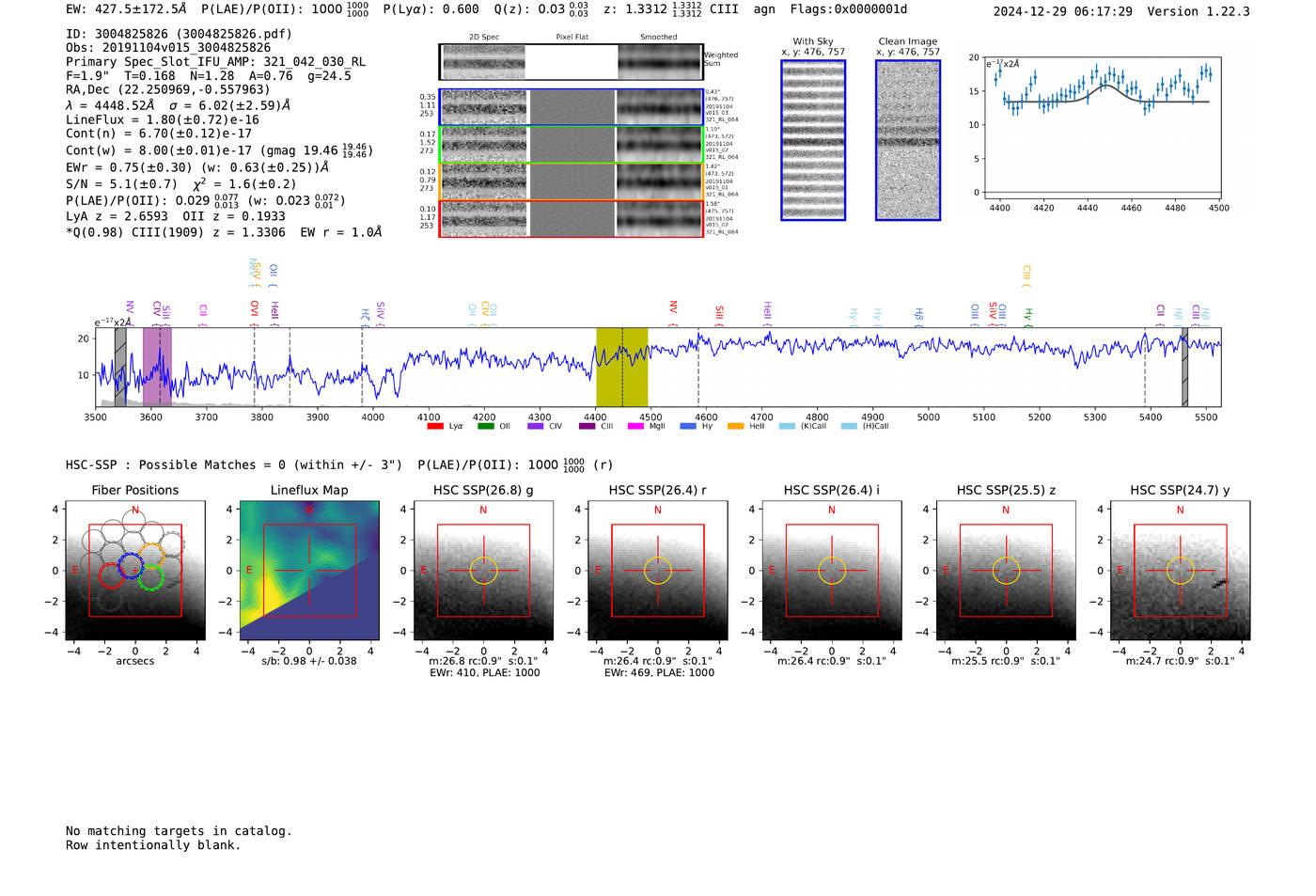Open the HSC SSP(25.5) z image

coord(1006,571)
